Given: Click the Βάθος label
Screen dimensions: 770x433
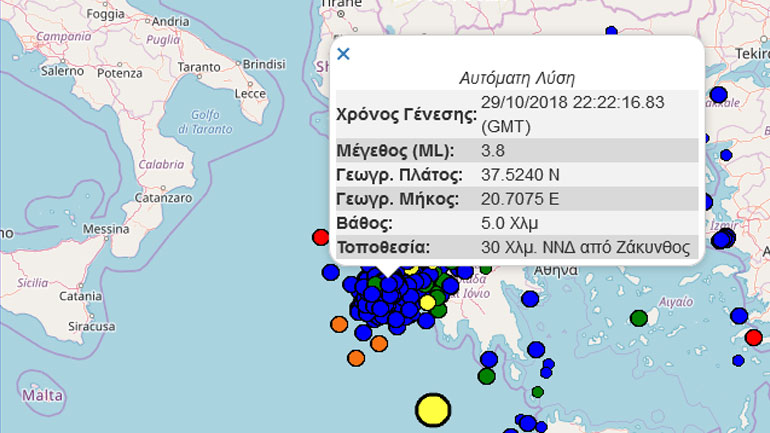Looking at the screenshot, I should coord(364,223).
